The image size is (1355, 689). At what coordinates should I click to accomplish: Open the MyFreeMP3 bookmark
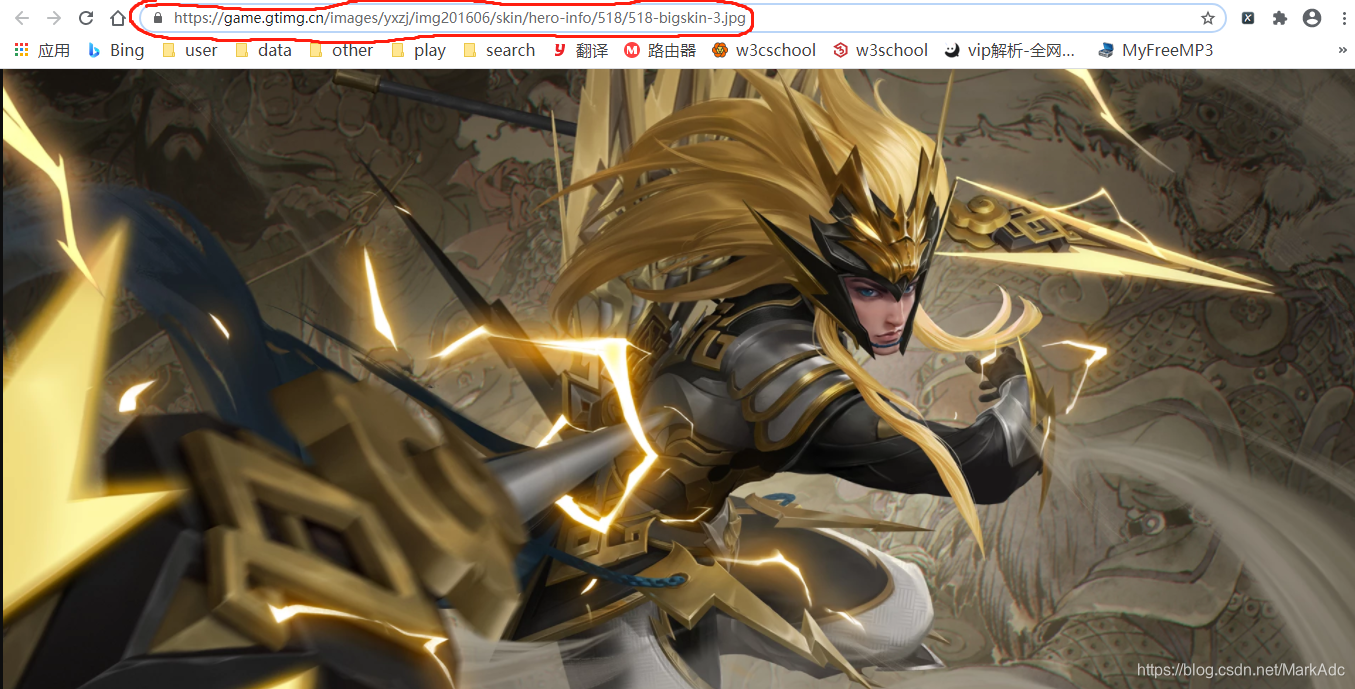point(1155,50)
